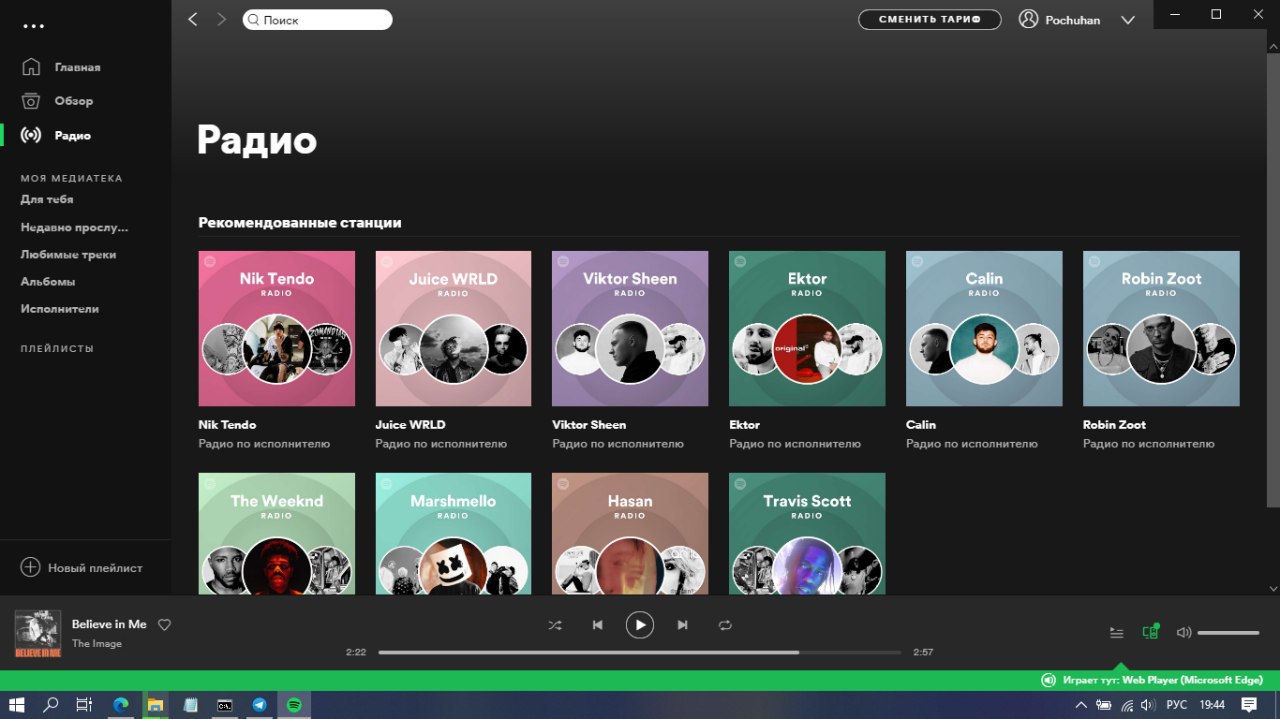Toggle shuffle playback

[x=555, y=625]
